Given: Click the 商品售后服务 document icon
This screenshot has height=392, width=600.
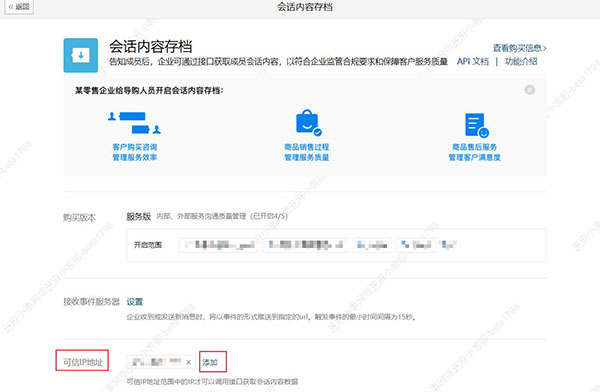Looking at the screenshot, I should coord(476,125).
